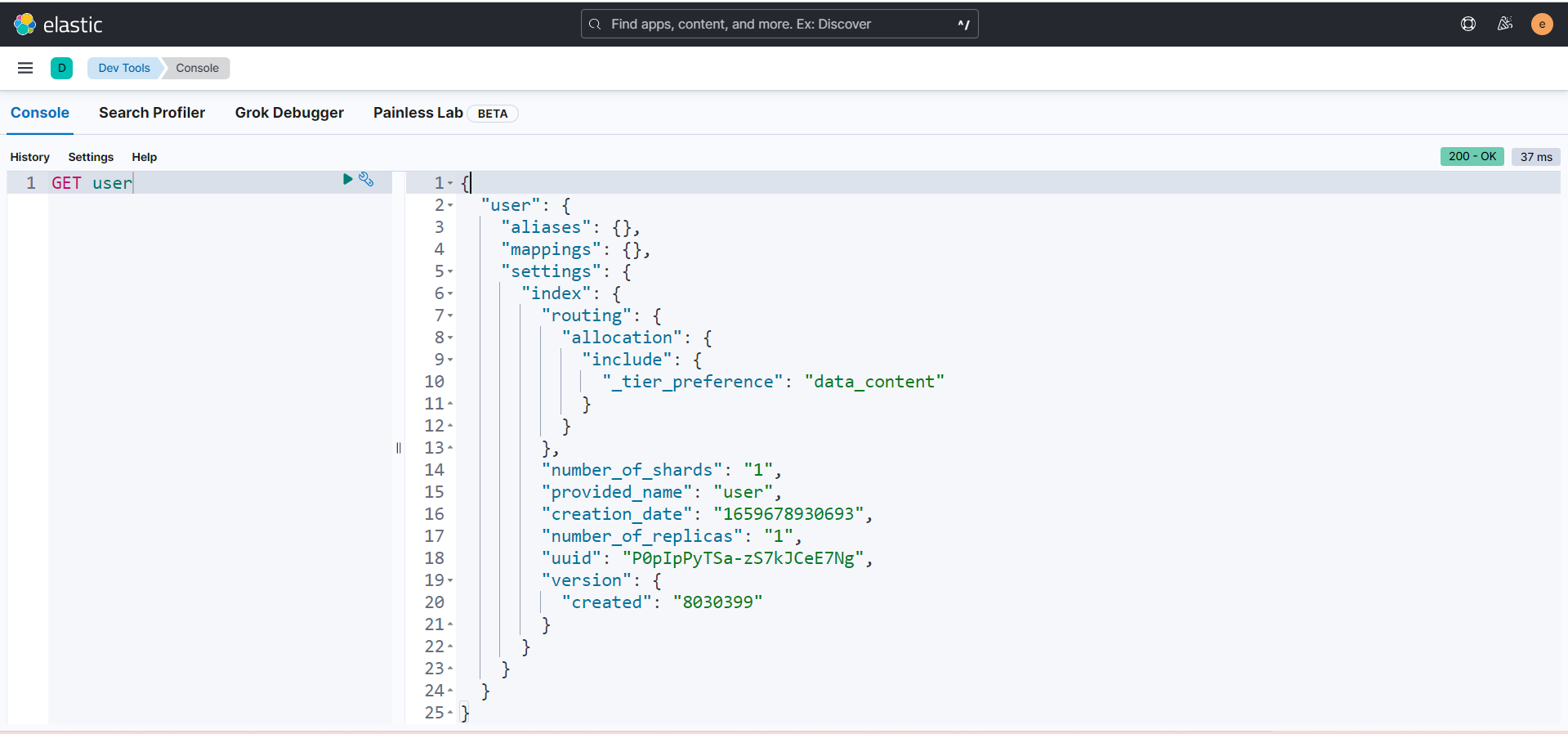This screenshot has height=734, width=1568.
Task: Collapse the "index" block on line 6
Action: click(450, 294)
